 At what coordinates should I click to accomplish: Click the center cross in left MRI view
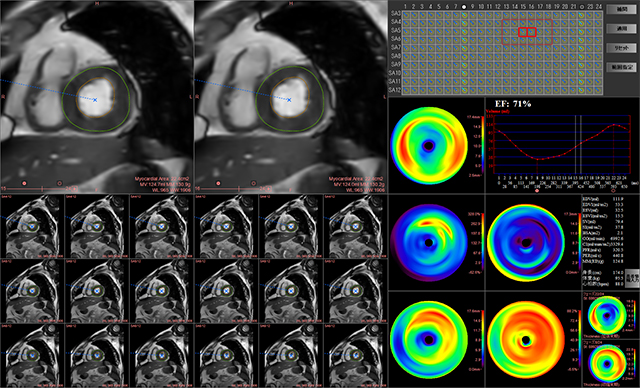[x=95, y=100]
